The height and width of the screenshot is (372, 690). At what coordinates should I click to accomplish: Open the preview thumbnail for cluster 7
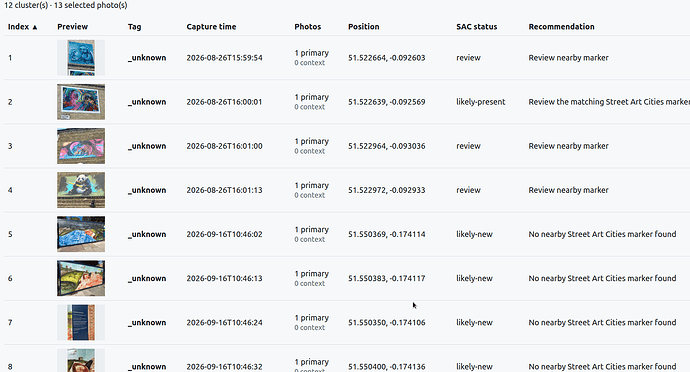(x=81, y=322)
